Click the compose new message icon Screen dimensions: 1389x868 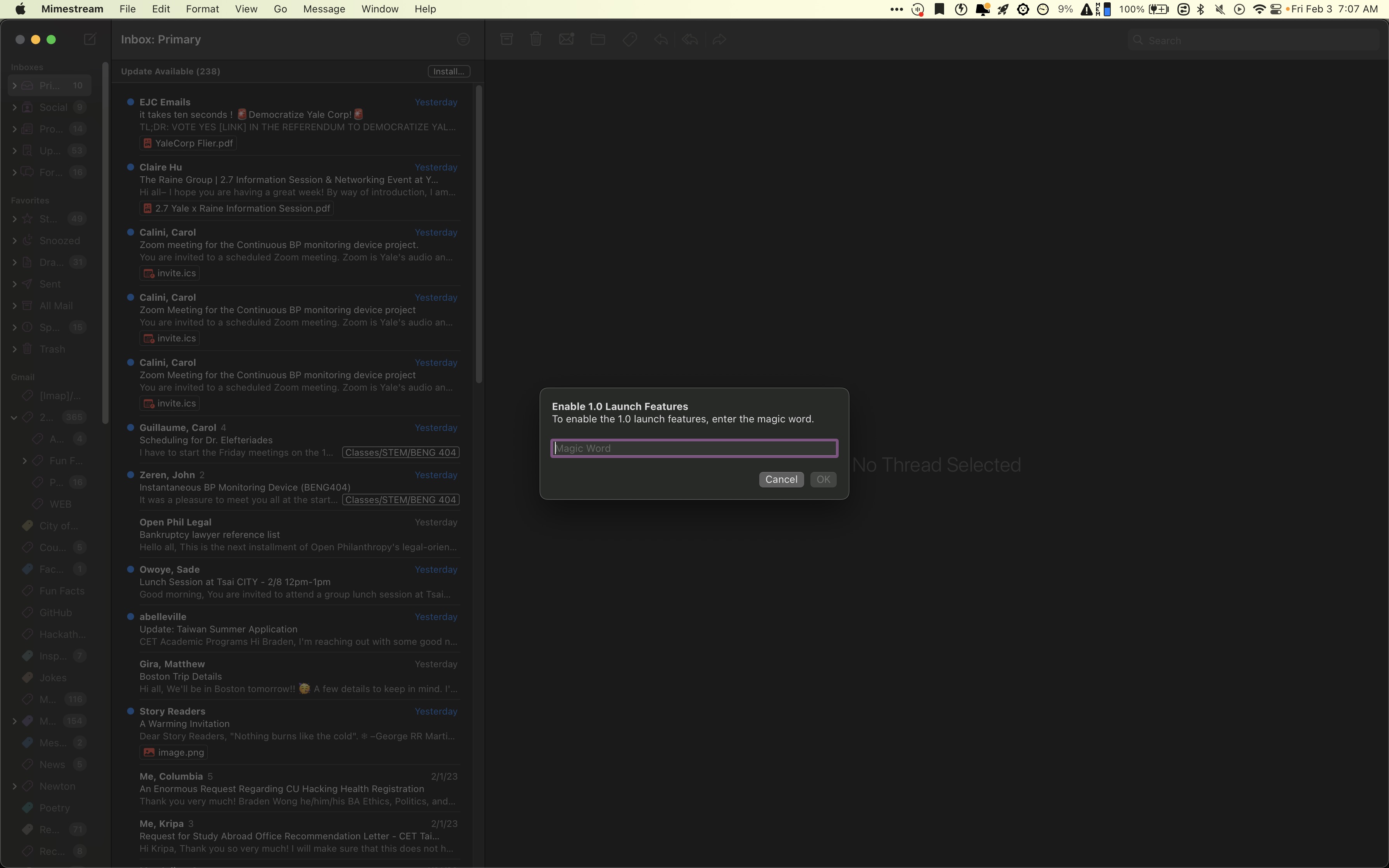(90, 40)
